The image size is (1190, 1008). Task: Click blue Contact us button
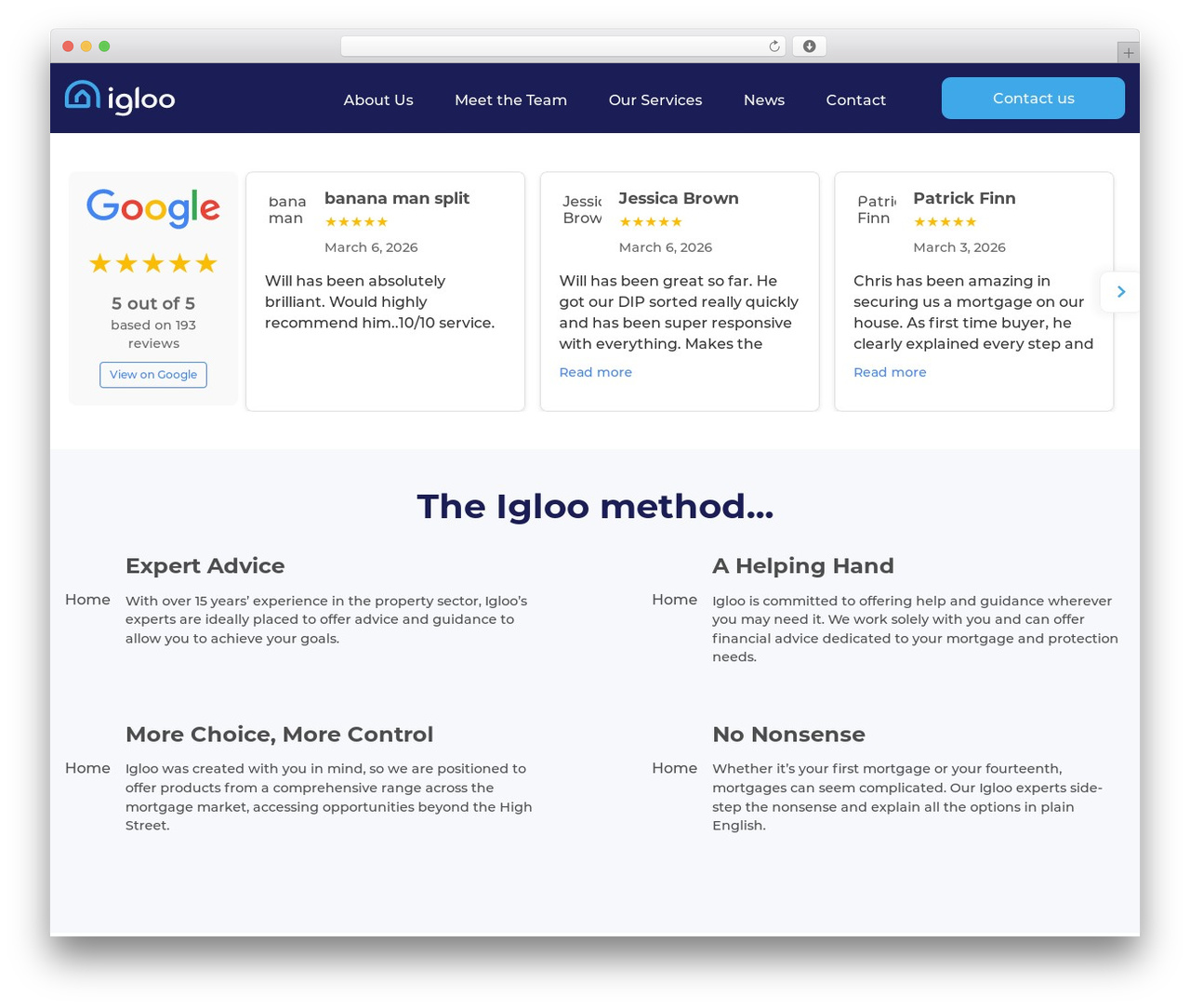[x=1033, y=98]
